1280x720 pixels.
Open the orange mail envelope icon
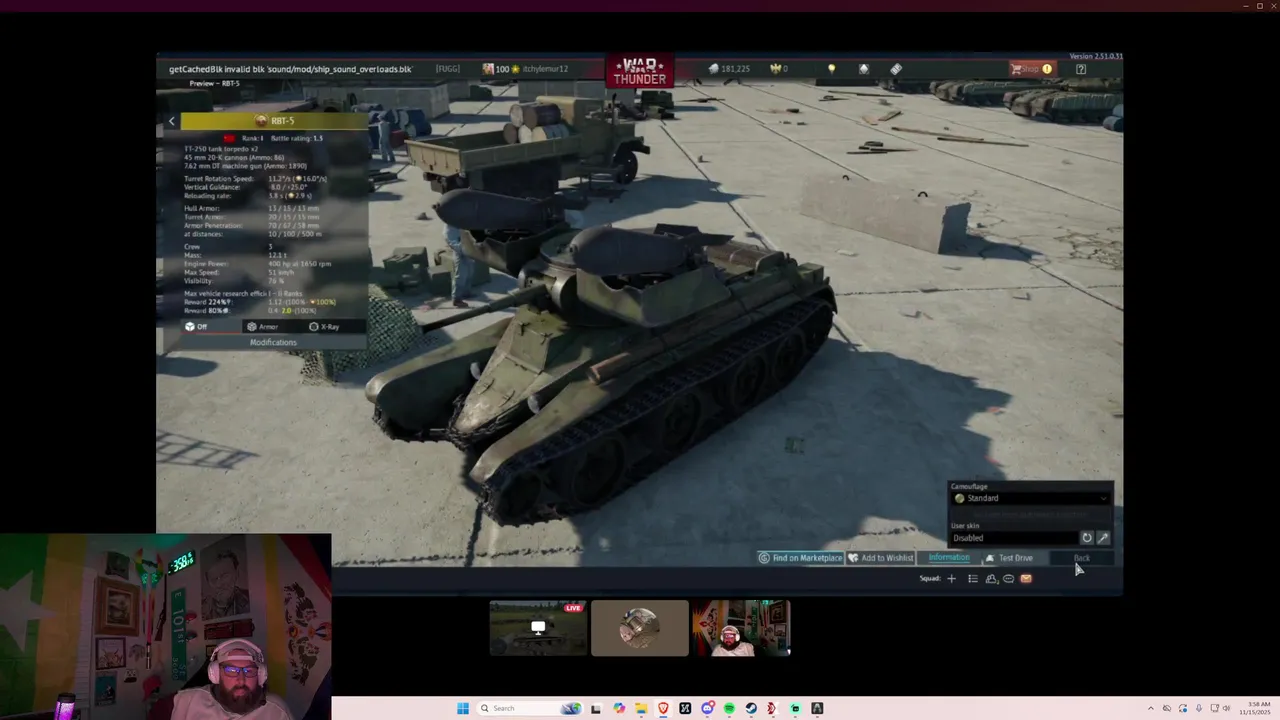pyautogui.click(x=1026, y=578)
